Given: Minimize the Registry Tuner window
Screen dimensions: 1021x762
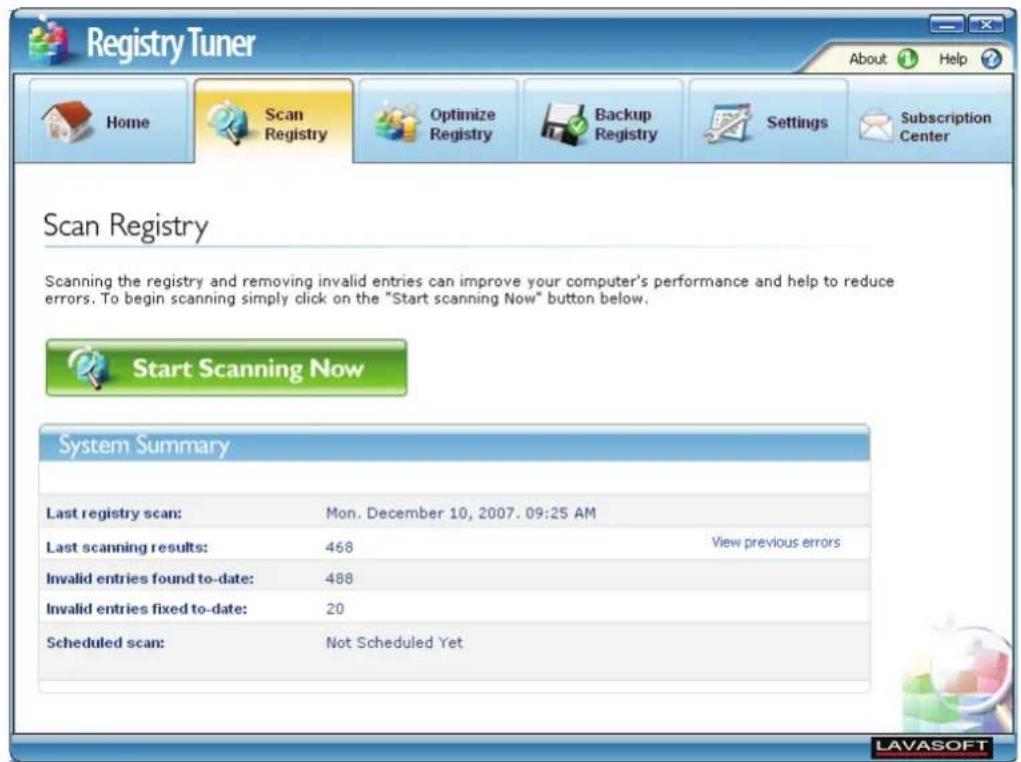Looking at the screenshot, I should point(947,24).
